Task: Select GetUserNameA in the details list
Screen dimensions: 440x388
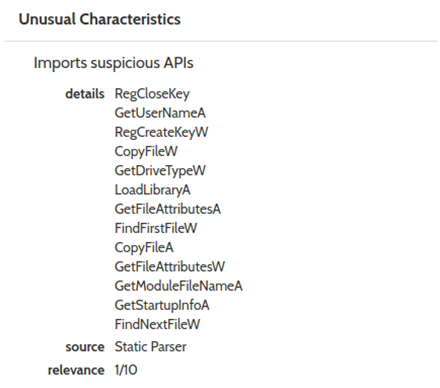Action: click(x=160, y=113)
